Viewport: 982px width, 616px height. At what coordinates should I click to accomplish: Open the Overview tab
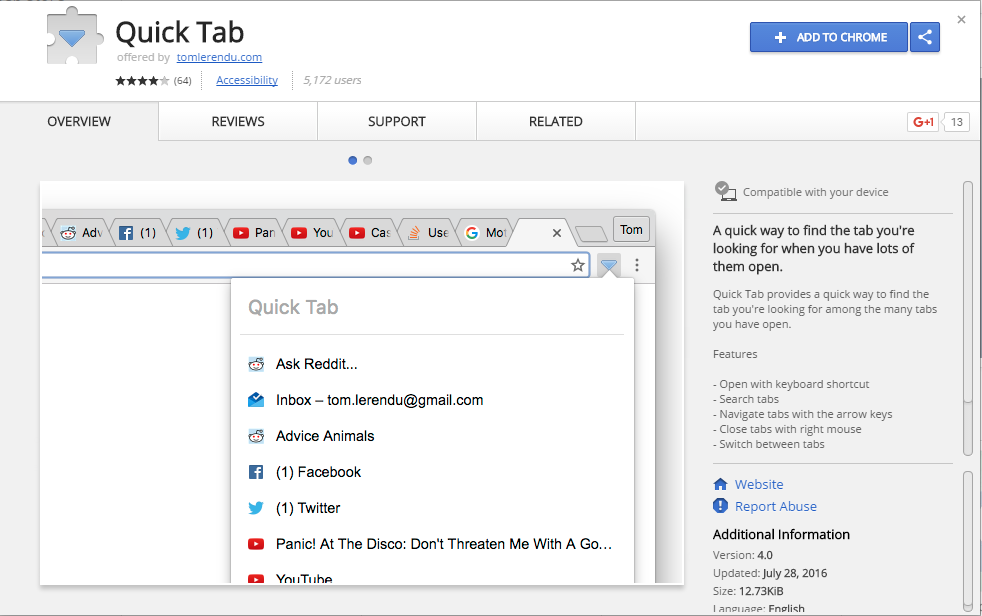tap(79, 121)
